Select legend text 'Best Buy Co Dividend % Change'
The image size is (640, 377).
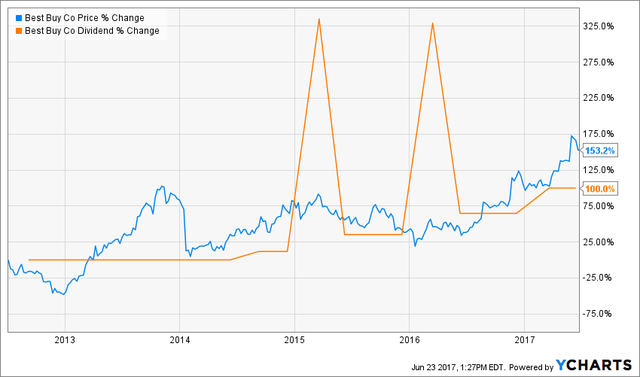pos(92,31)
